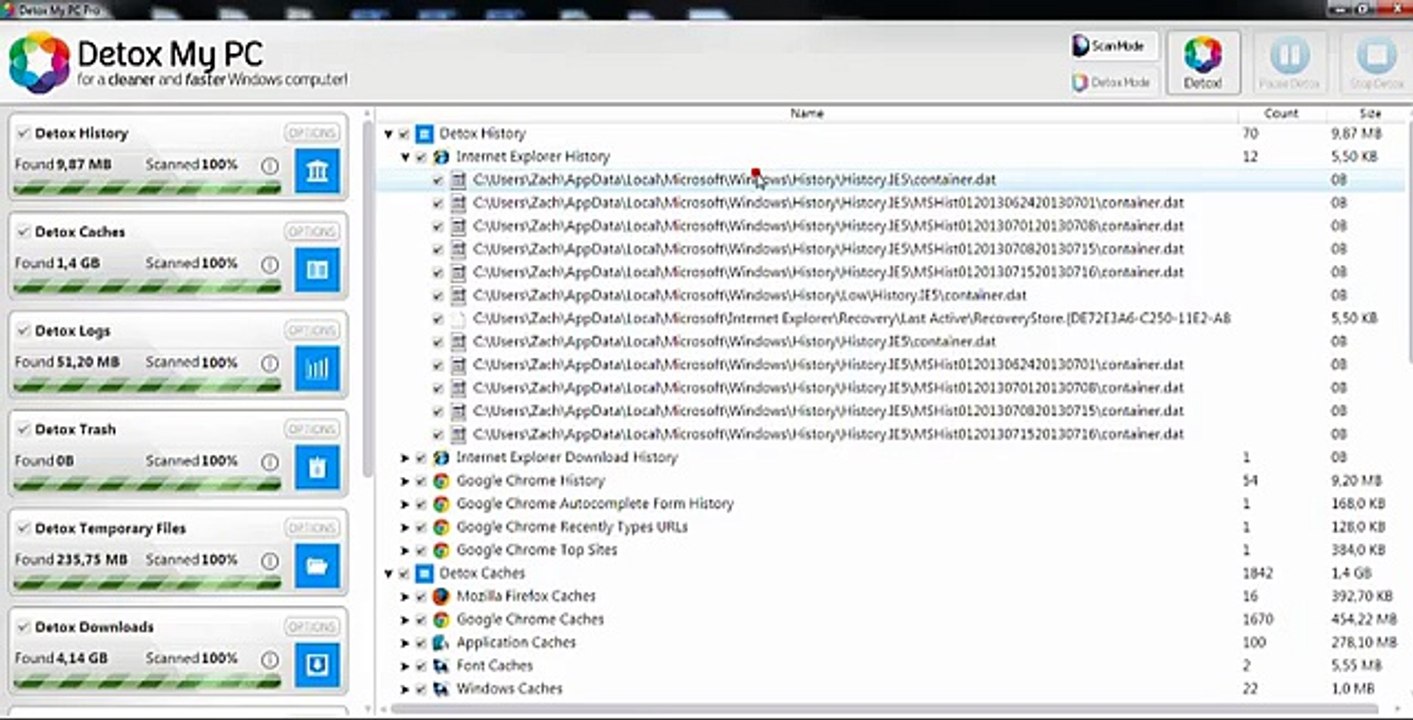
Task: Open the info icon in the Detox Logs card
Action: pyautogui.click(x=269, y=363)
